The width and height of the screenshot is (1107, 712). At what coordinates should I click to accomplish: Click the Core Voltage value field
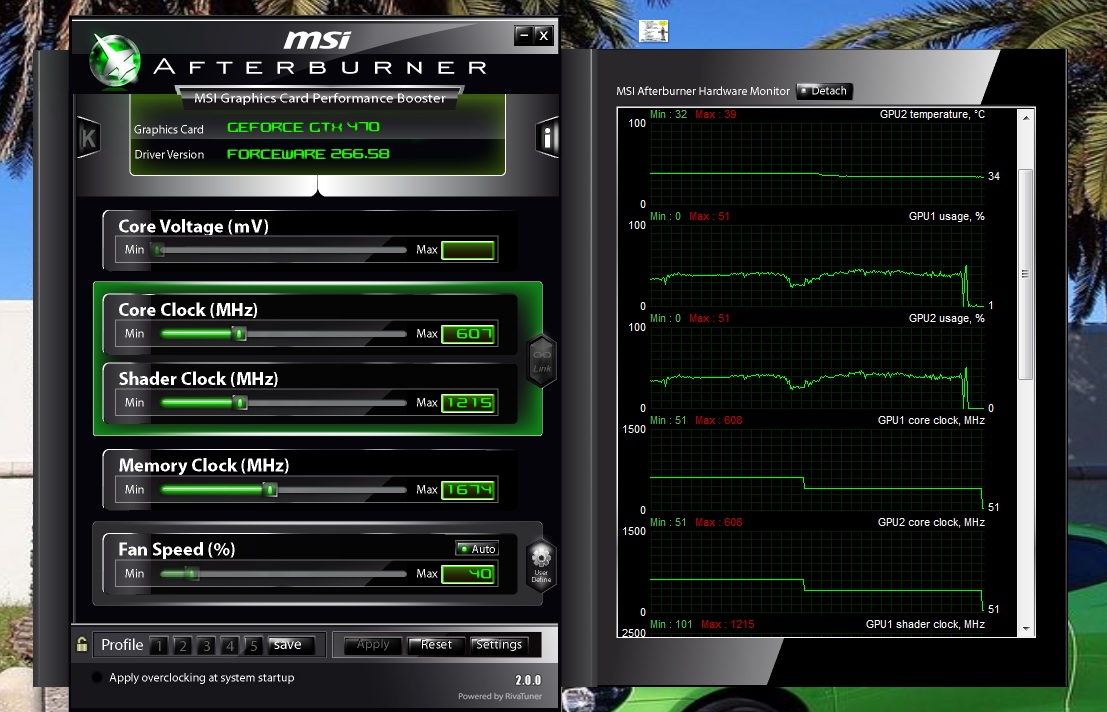[x=468, y=250]
